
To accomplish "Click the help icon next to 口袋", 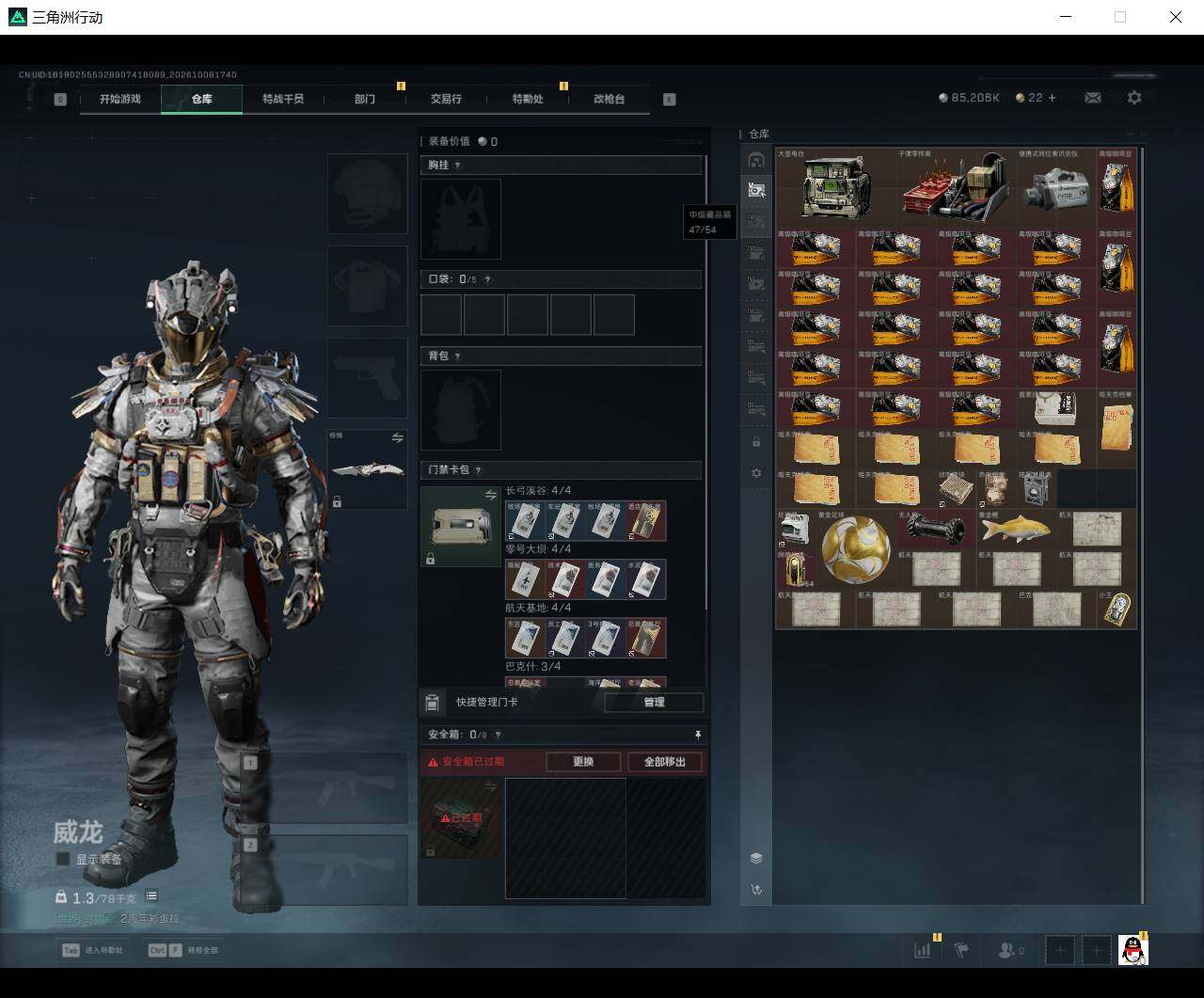I will (487, 279).
